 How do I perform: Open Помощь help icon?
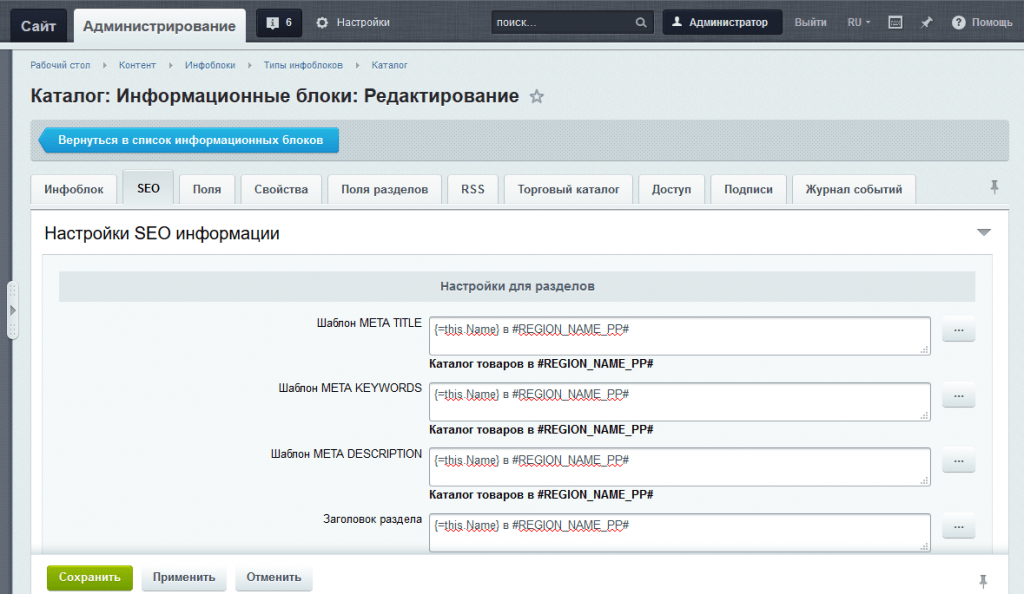pos(958,22)
